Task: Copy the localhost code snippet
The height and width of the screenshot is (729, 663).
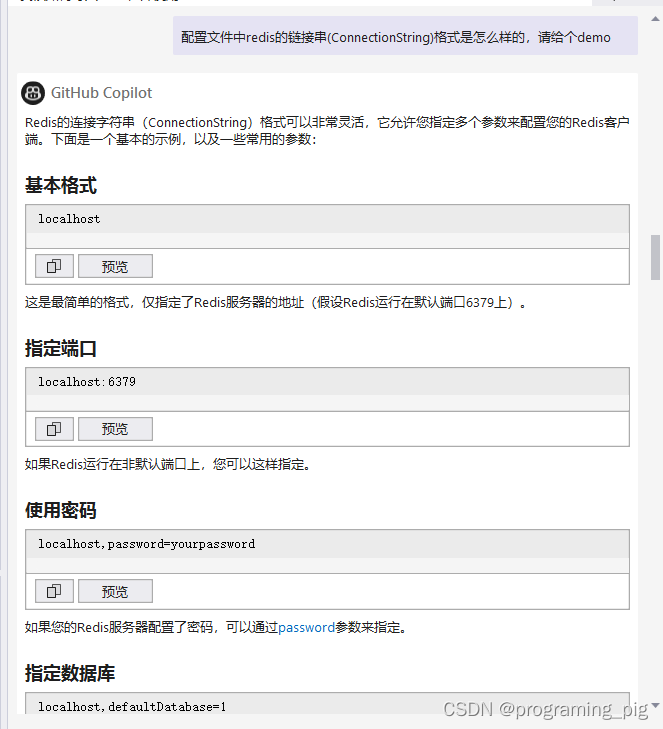Action: click(x=54, y=266)
